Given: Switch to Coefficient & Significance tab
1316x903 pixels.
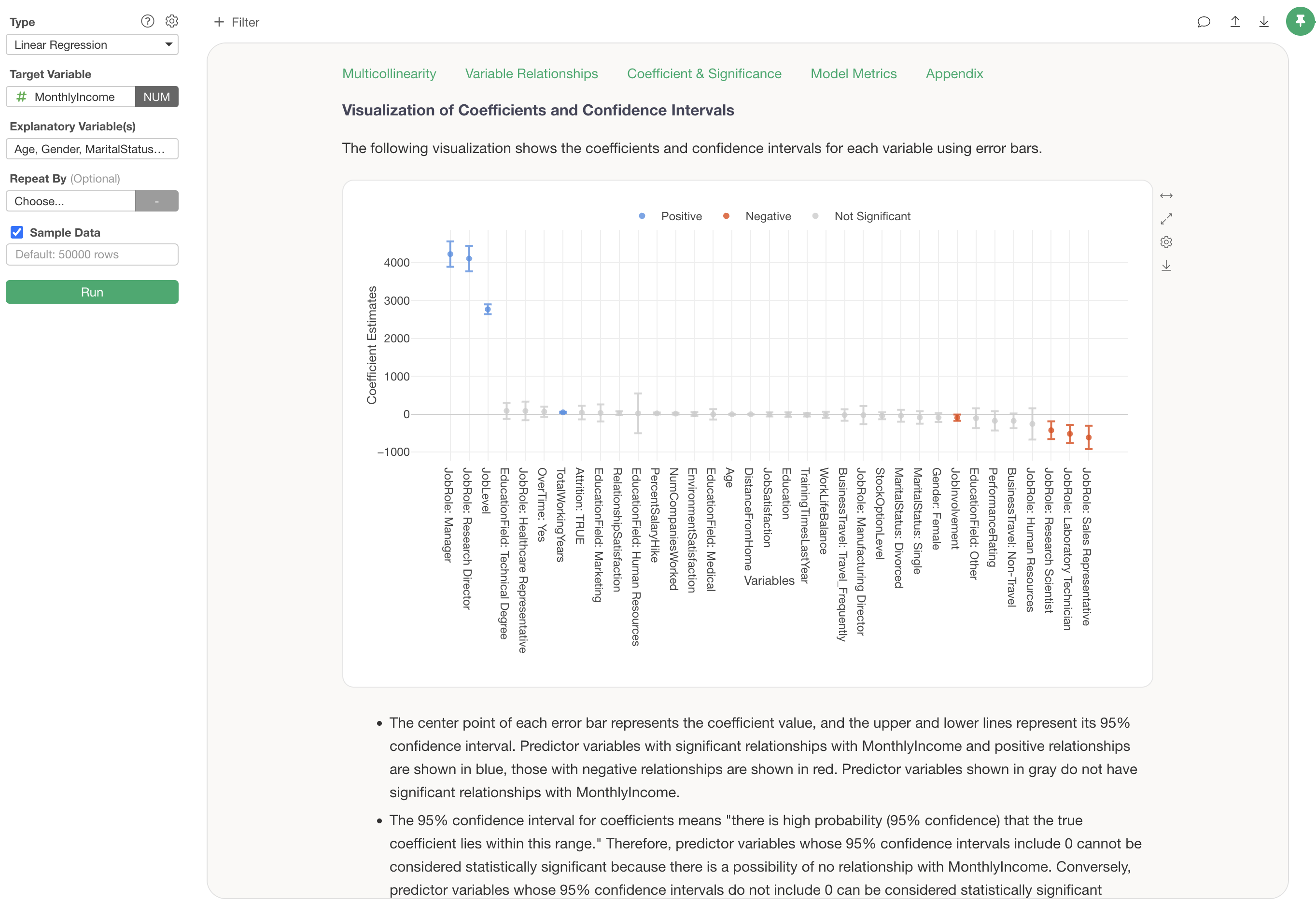Looking at the screenshot, I should (x=704, y=74).
